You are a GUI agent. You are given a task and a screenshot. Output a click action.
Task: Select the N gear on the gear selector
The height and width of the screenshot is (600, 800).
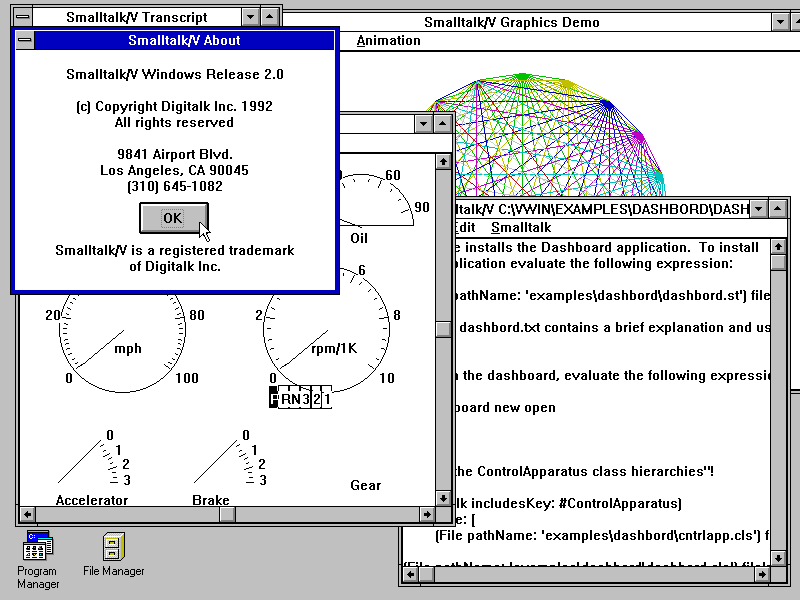tap(295, 397)
